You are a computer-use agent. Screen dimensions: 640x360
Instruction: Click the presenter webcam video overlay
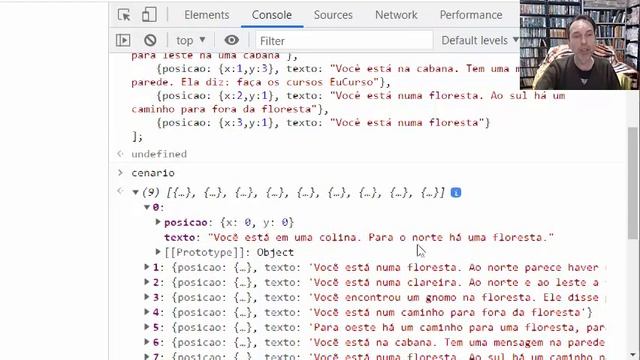(580, 44)
